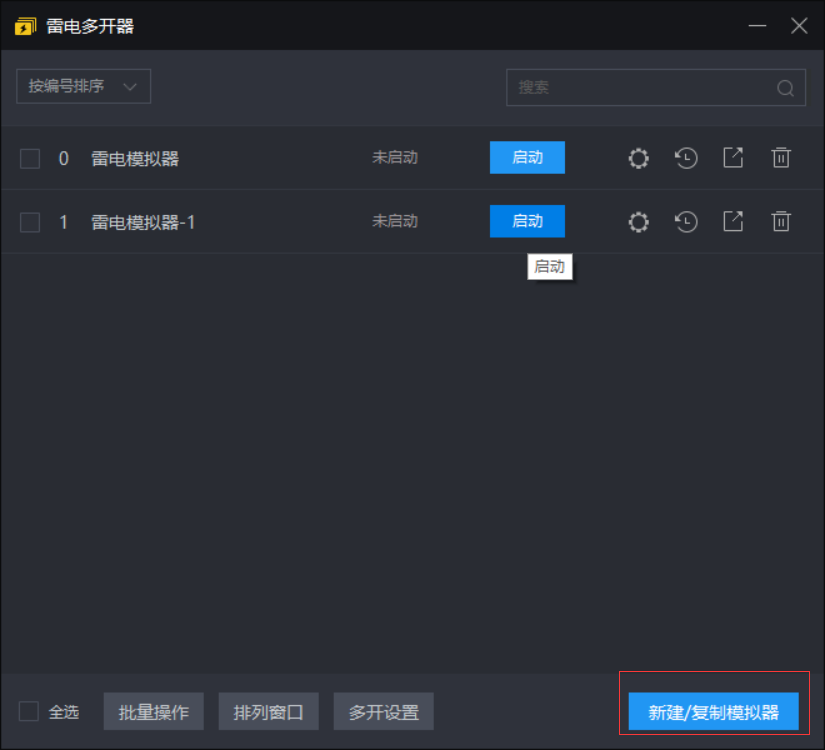Delete 雷电模拟器-1 via trash icon
Image resolution: width=825 pixels, height=750 pixels.
coord(781,221)
